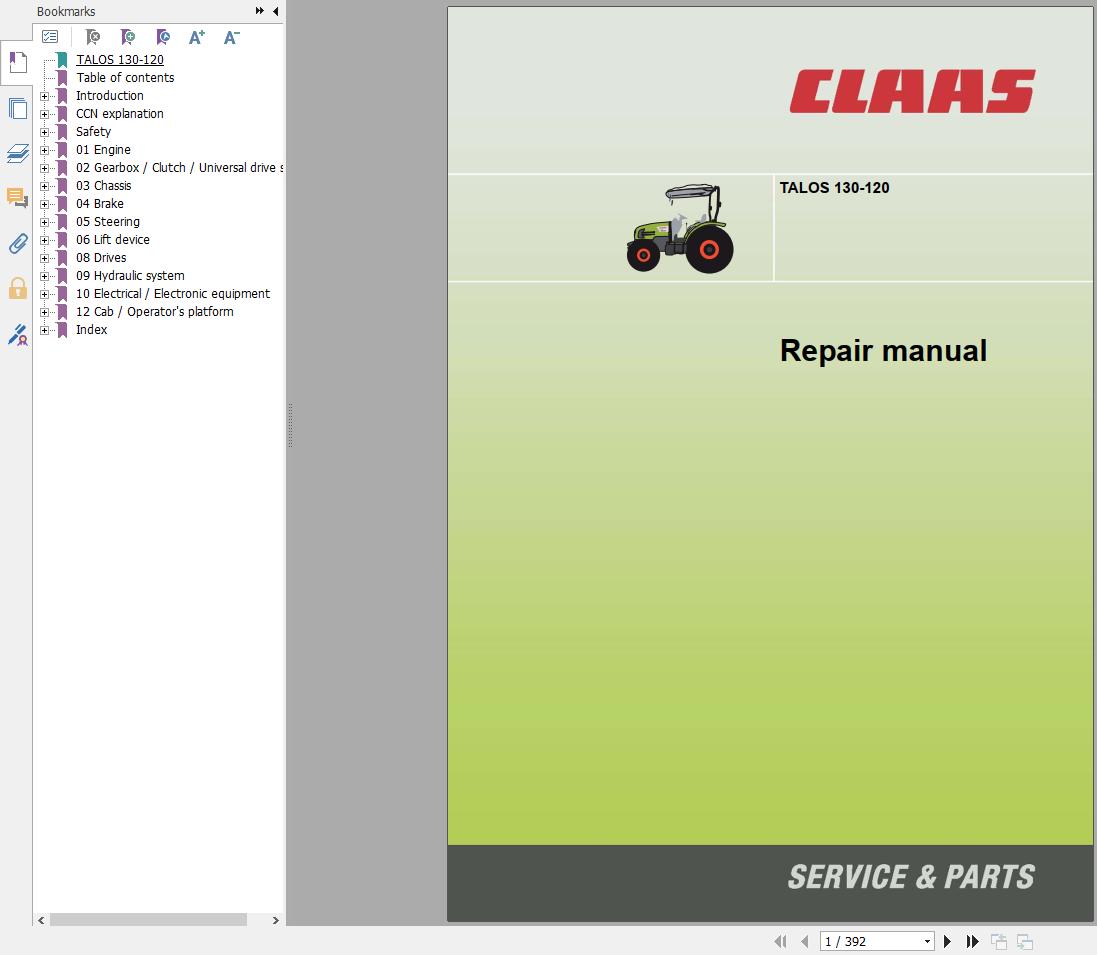Click the go-to-current bookmark toolbar icon
This screenshot has width=1097, height=955.
coord(162,36)
